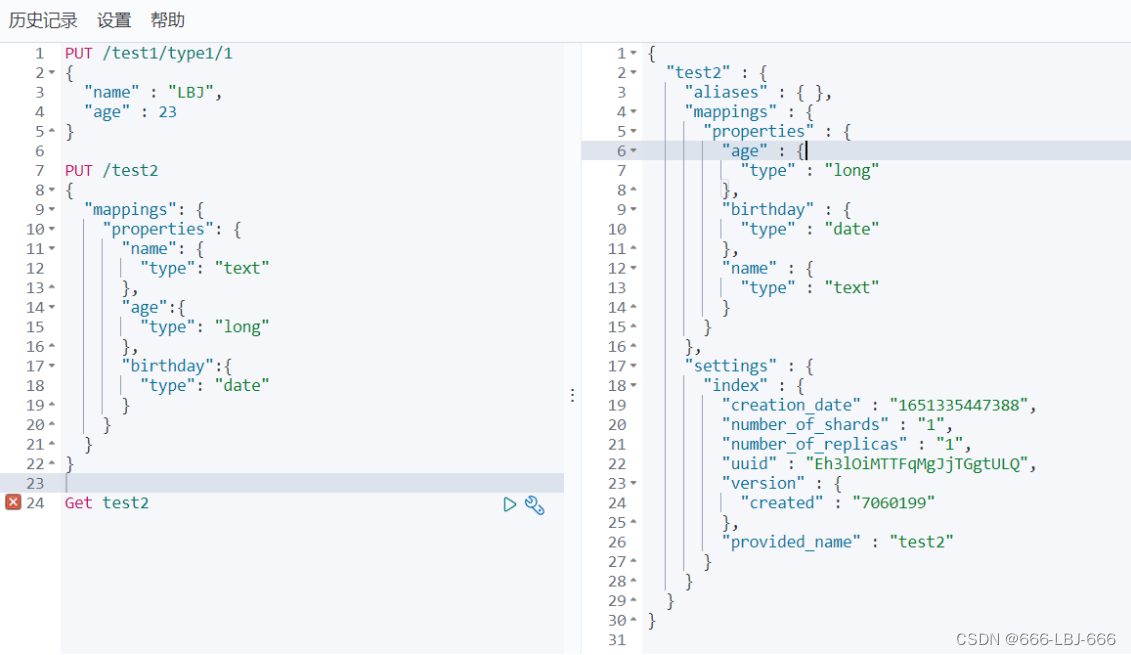Open 历史记录 menu
Image resolution: width=1131 pixels, height=655 pixels.
pos(43,20)
